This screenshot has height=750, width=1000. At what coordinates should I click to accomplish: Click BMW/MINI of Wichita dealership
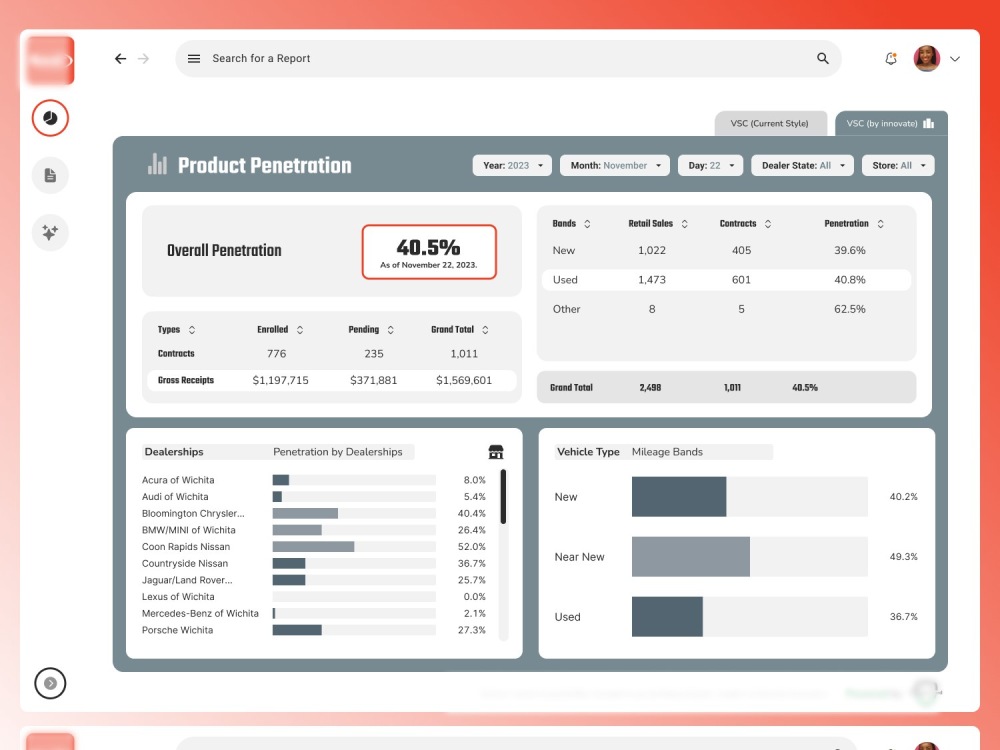pos(188,530)
